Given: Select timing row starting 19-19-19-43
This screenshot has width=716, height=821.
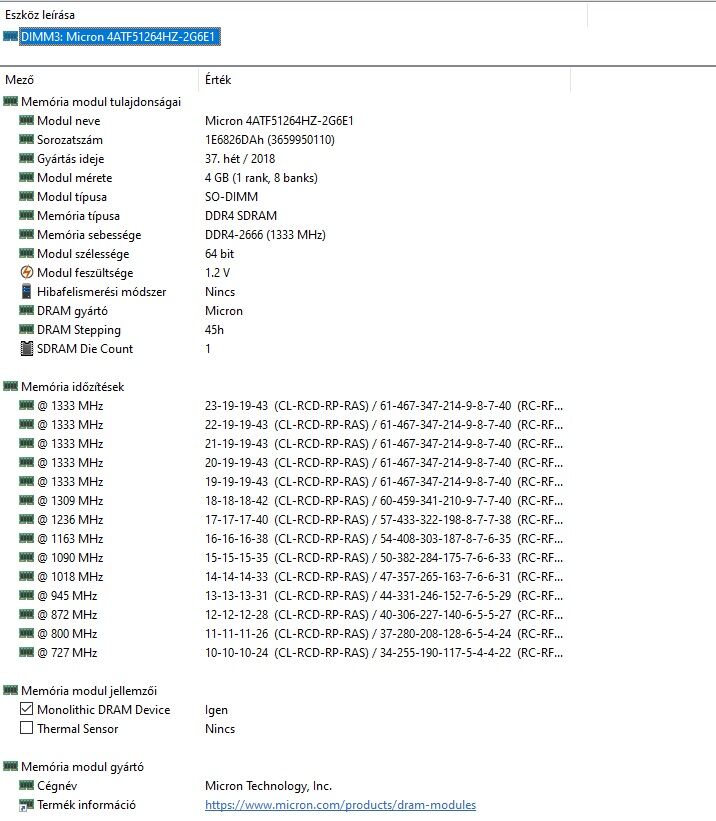Looking at the screenshot, I should (384, 481).
